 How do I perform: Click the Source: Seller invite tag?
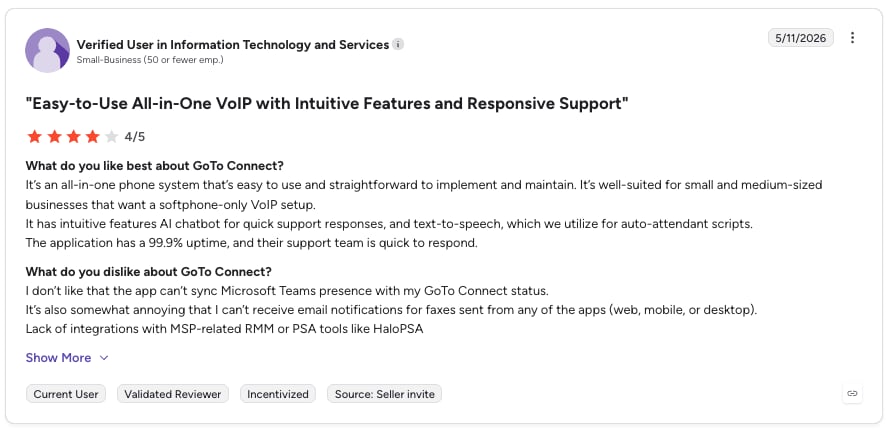(385, 394)
